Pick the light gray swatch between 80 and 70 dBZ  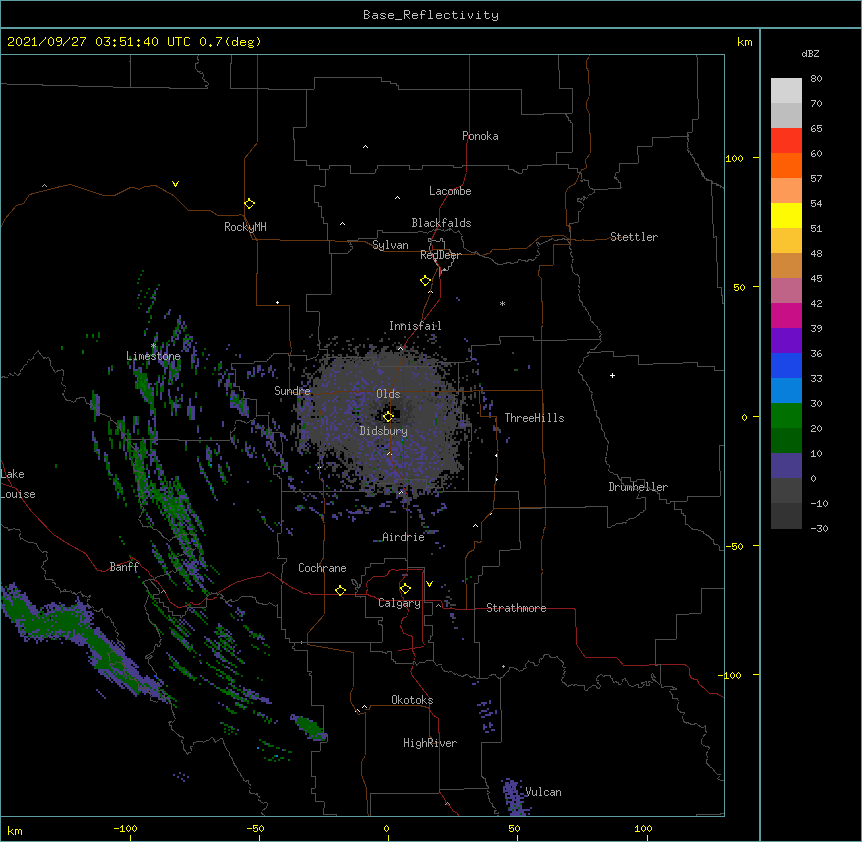(x=786, y=91)
